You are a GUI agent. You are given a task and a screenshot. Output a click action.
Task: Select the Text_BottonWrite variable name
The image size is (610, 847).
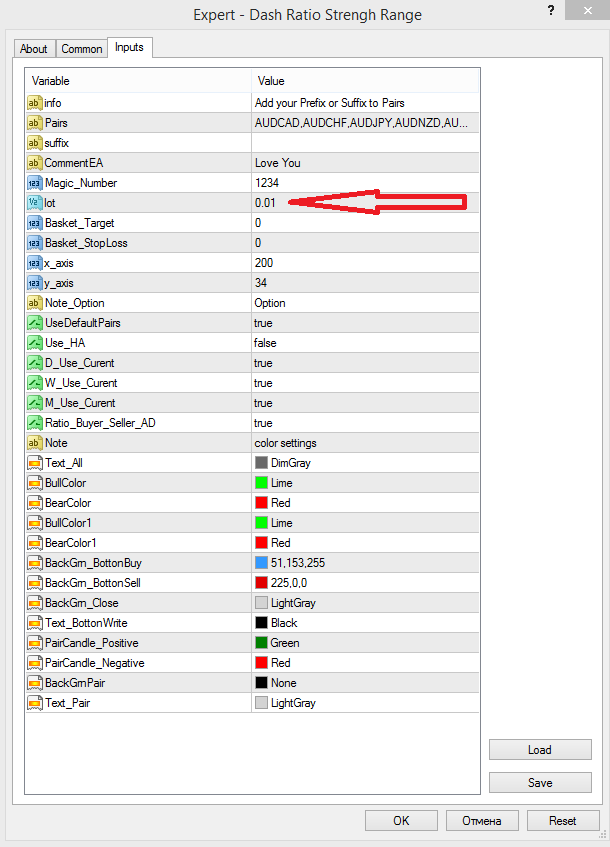pyautogui.click(x=86, y=623)
